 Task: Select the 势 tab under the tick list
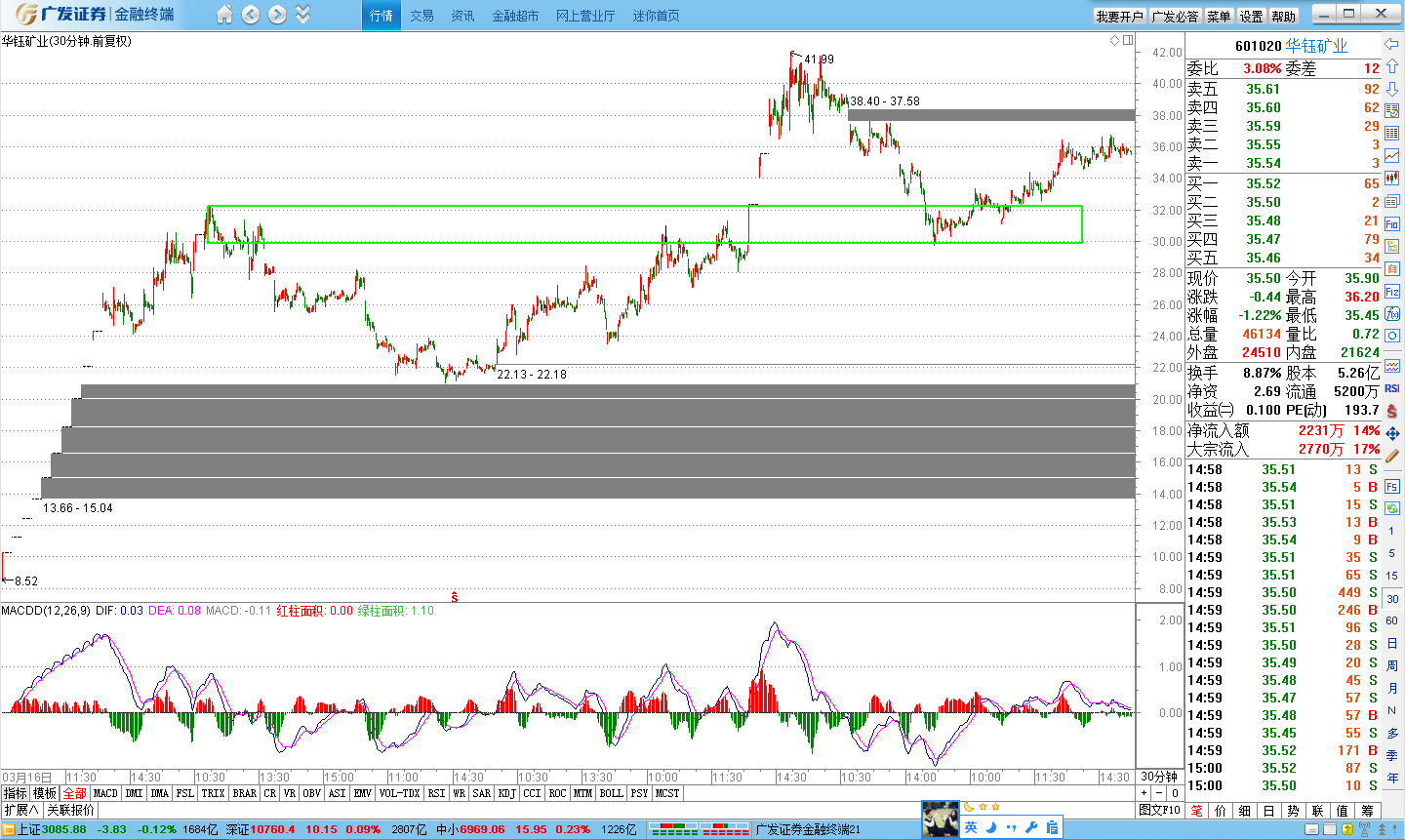pos(1293,811)
